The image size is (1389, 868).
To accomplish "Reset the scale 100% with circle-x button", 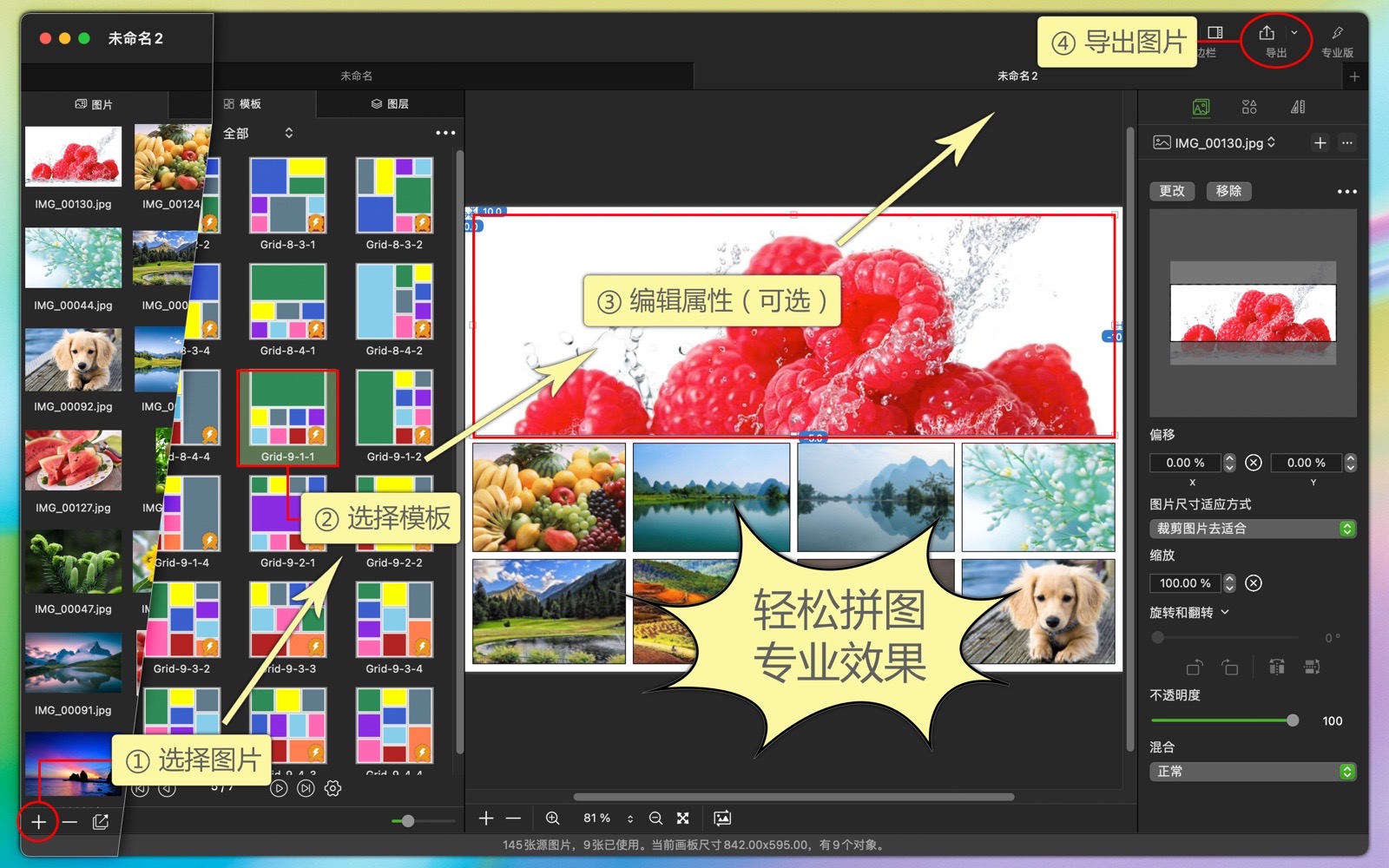I will click(1254, 583).
